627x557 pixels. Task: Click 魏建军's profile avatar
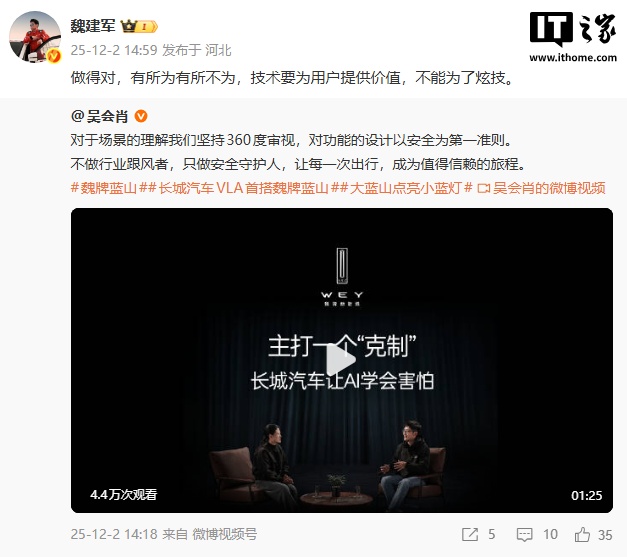pyautogui.click(x=35, y=37)
